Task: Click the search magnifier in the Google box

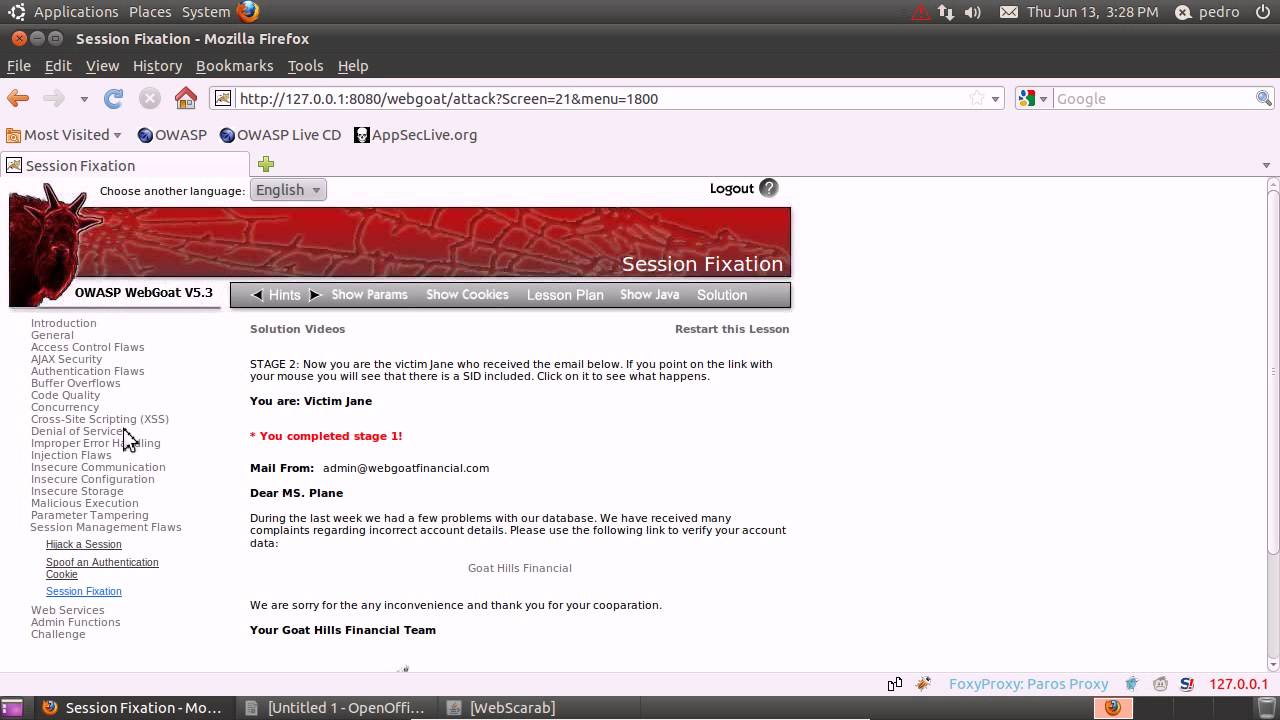Action: [1264, 98]
